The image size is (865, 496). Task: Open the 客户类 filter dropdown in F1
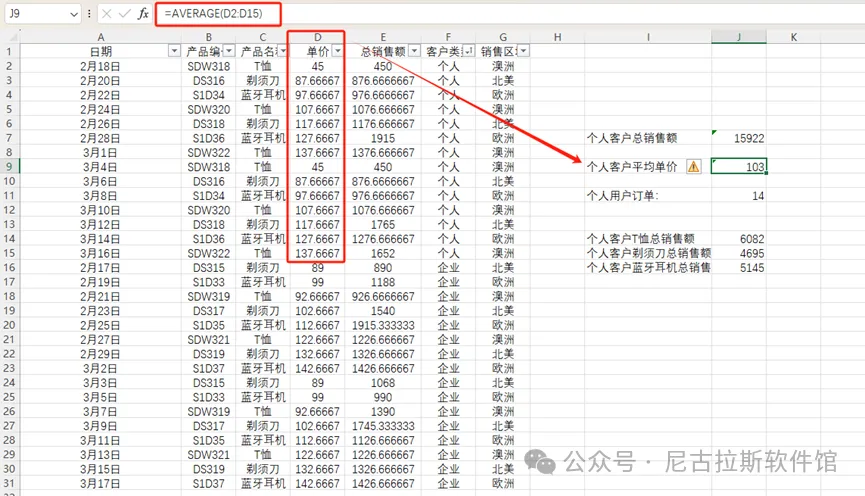click(468, 51)
